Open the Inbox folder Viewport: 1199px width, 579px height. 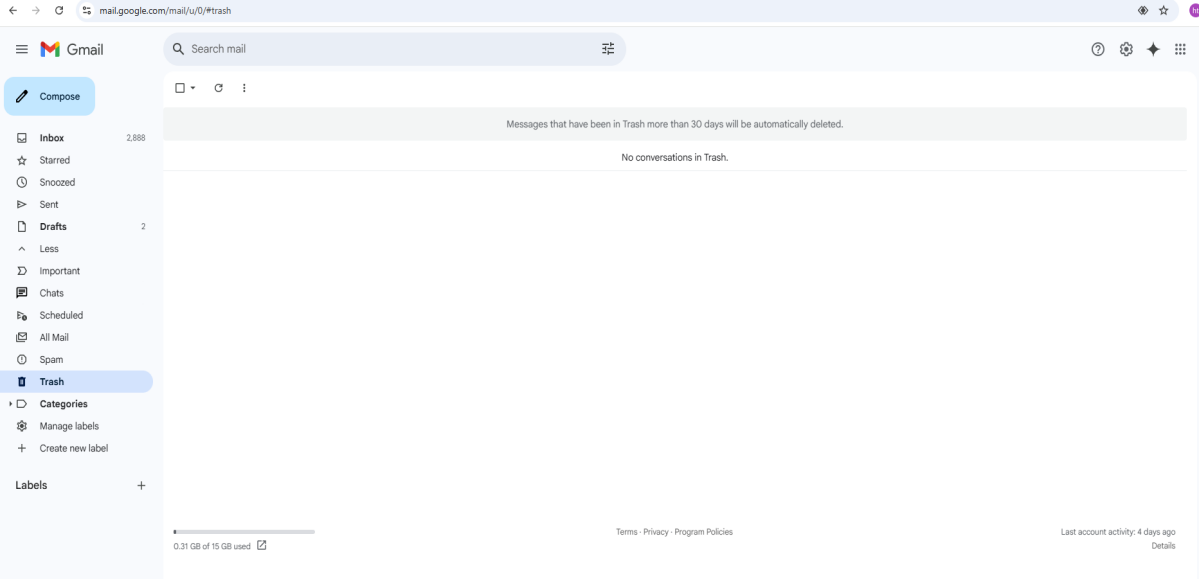pos(76,138)
